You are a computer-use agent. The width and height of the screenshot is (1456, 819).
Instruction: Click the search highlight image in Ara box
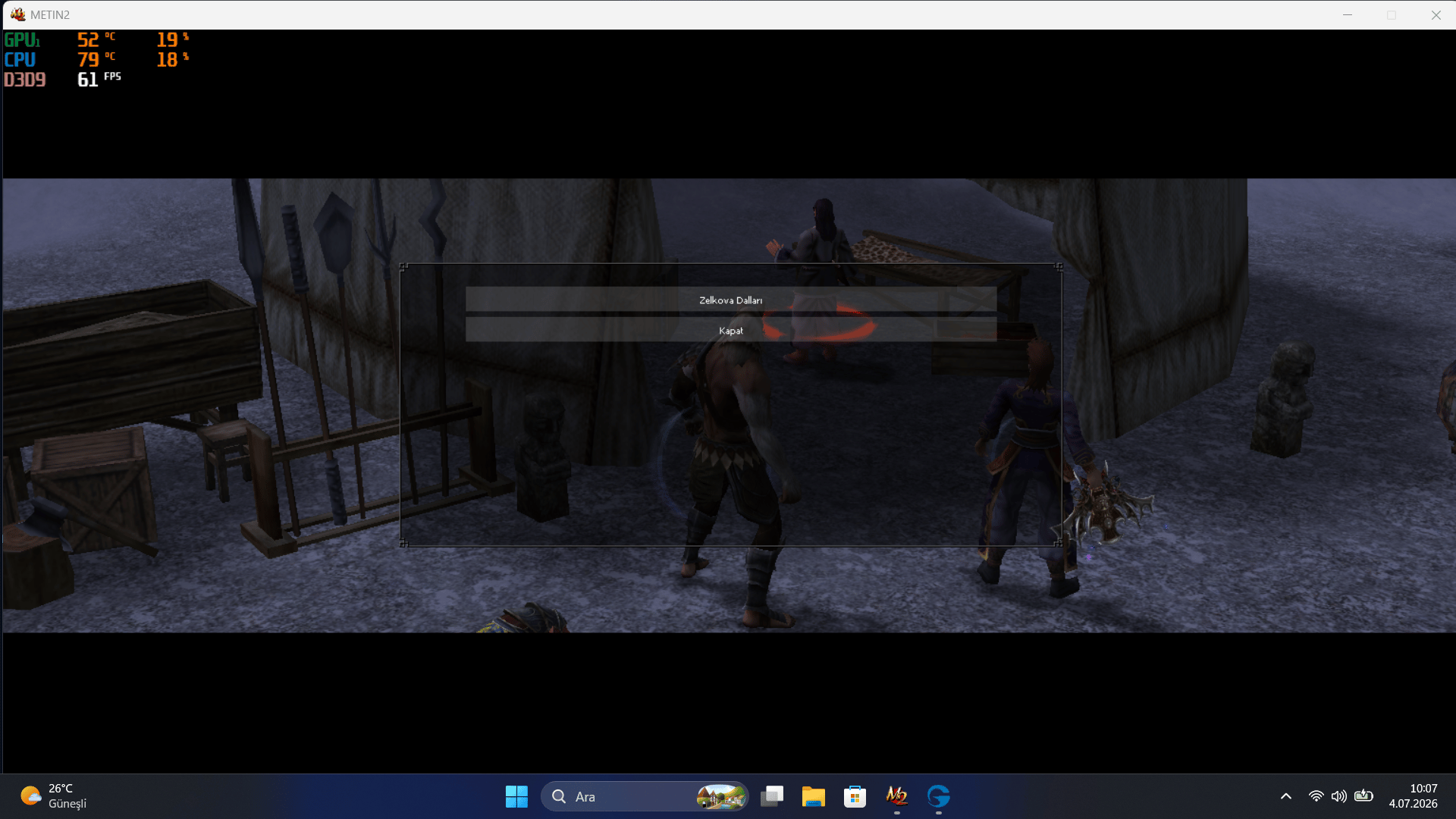point(721,796)
